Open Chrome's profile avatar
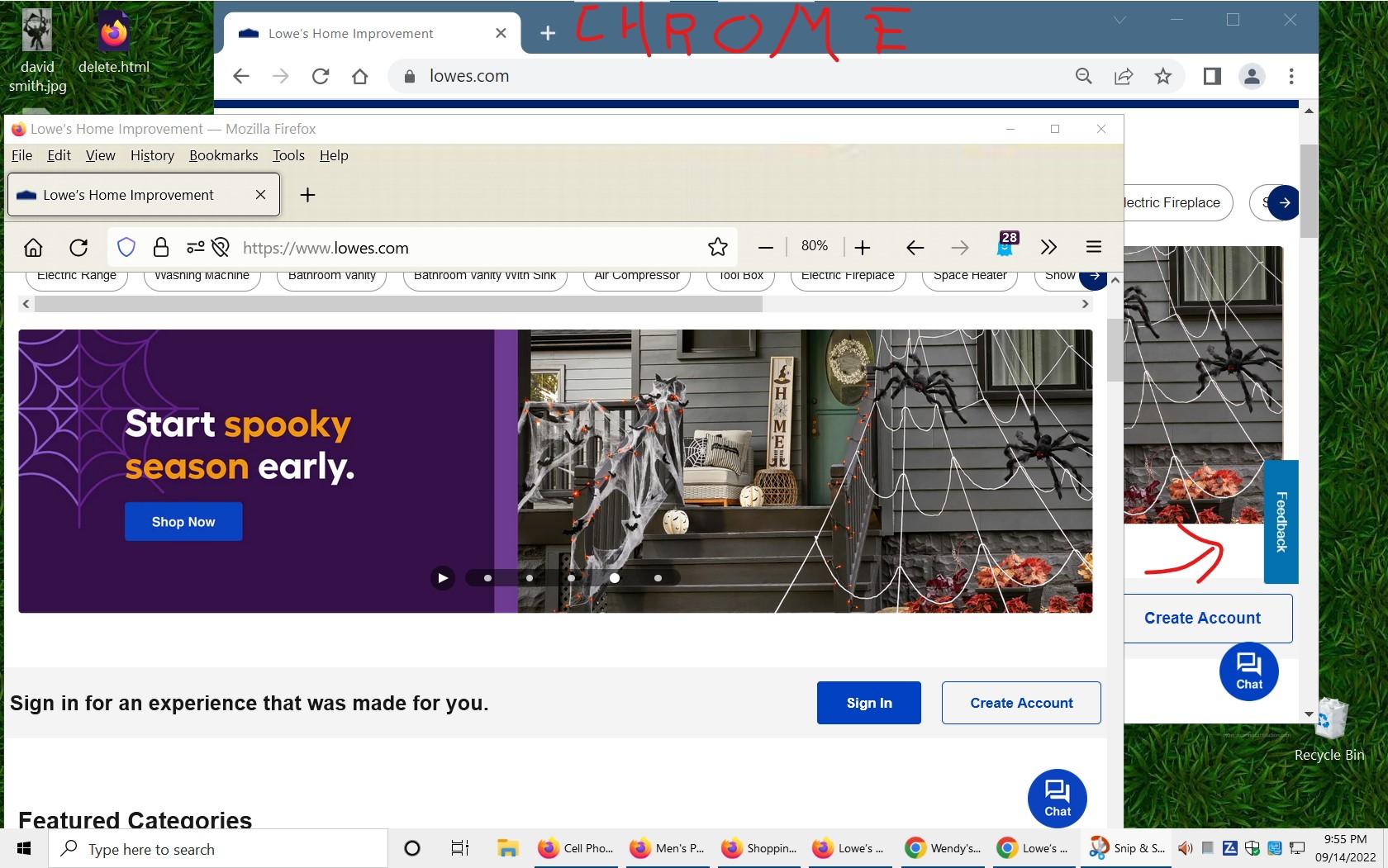This screenshot has width=1388, height=868. (x=1251, y=76)
